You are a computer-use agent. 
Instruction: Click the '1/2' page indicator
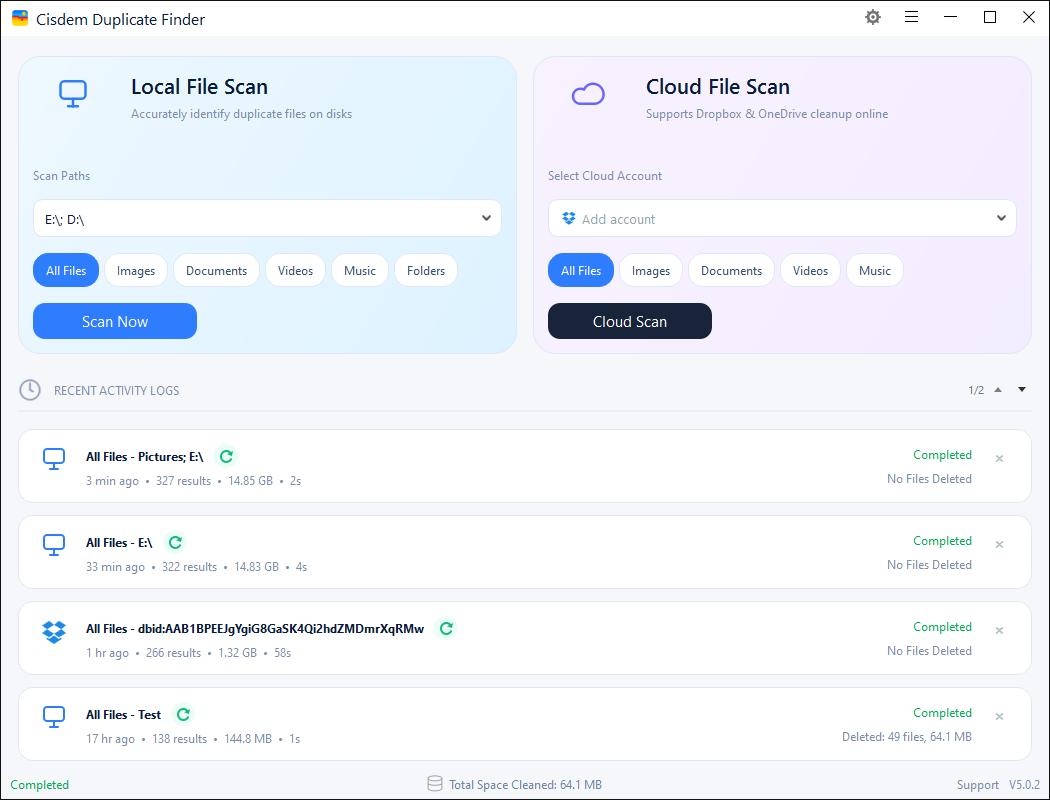pyautogui.click(x=976, y=390)
